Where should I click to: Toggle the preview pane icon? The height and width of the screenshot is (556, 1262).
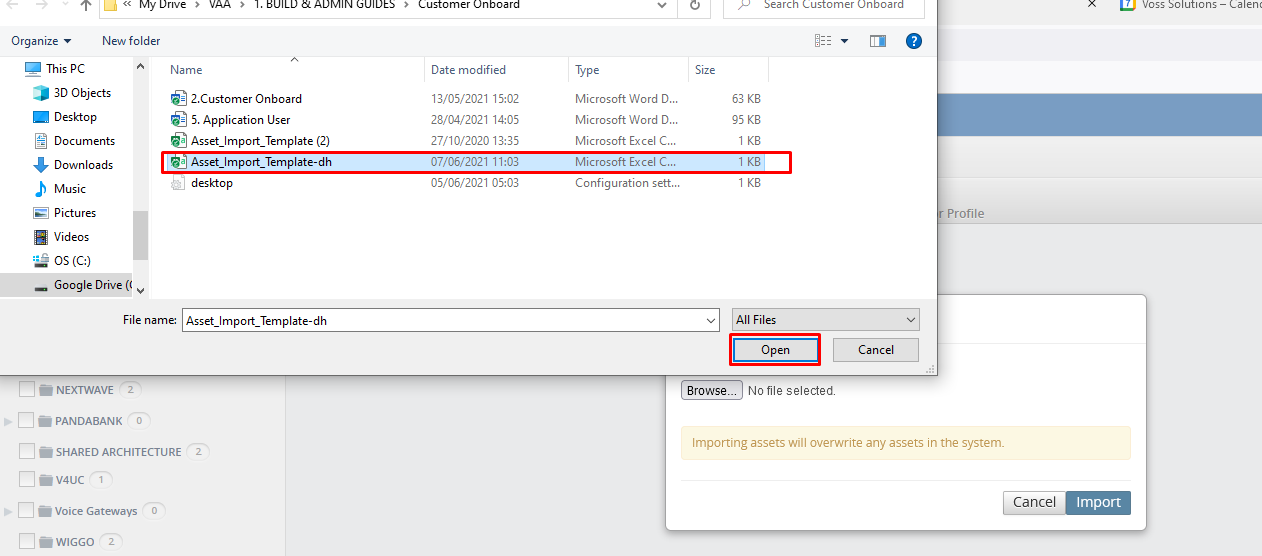click(x=878, y=41)
